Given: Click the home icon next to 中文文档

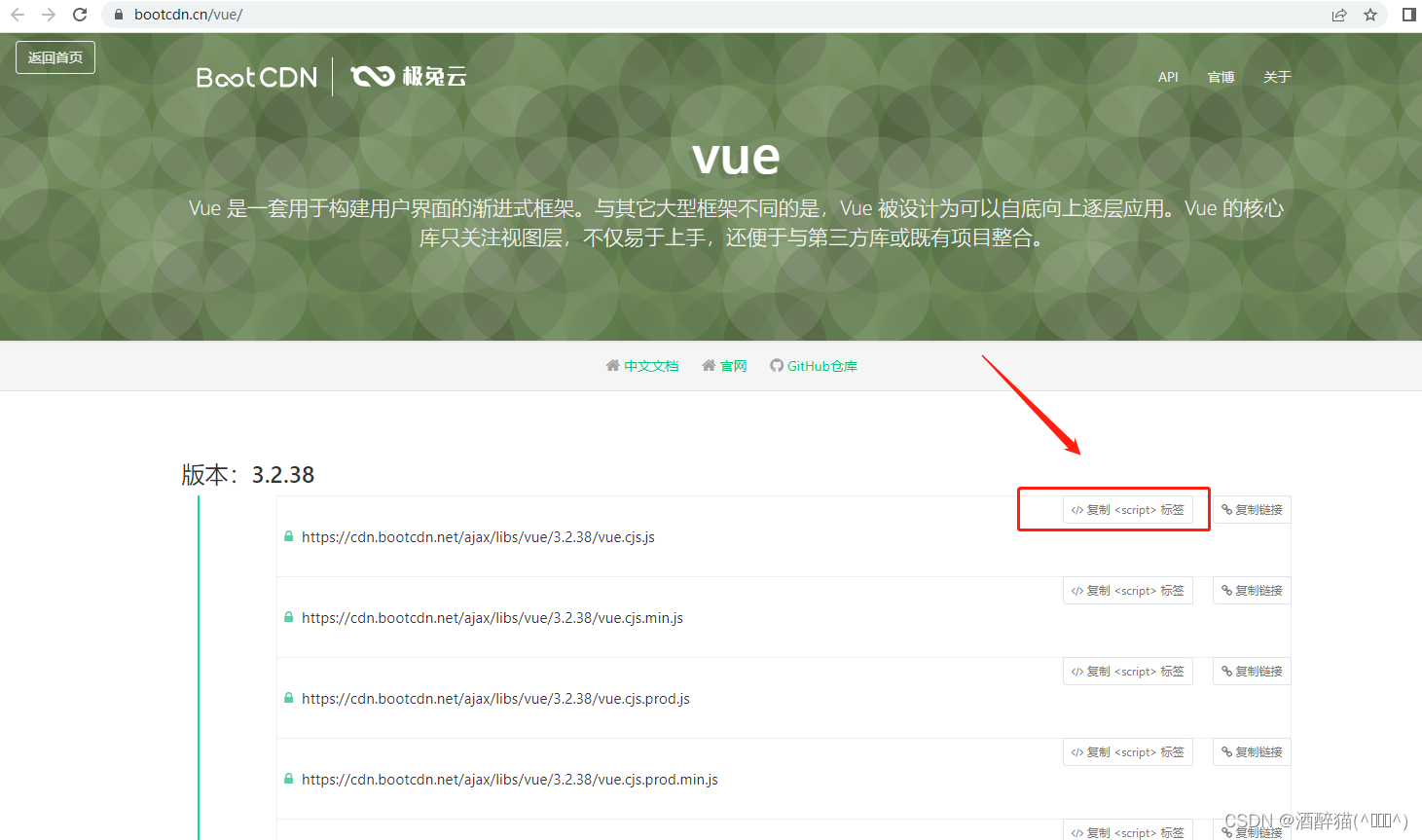Looking at the screenshot, I should tap(612, 365).
